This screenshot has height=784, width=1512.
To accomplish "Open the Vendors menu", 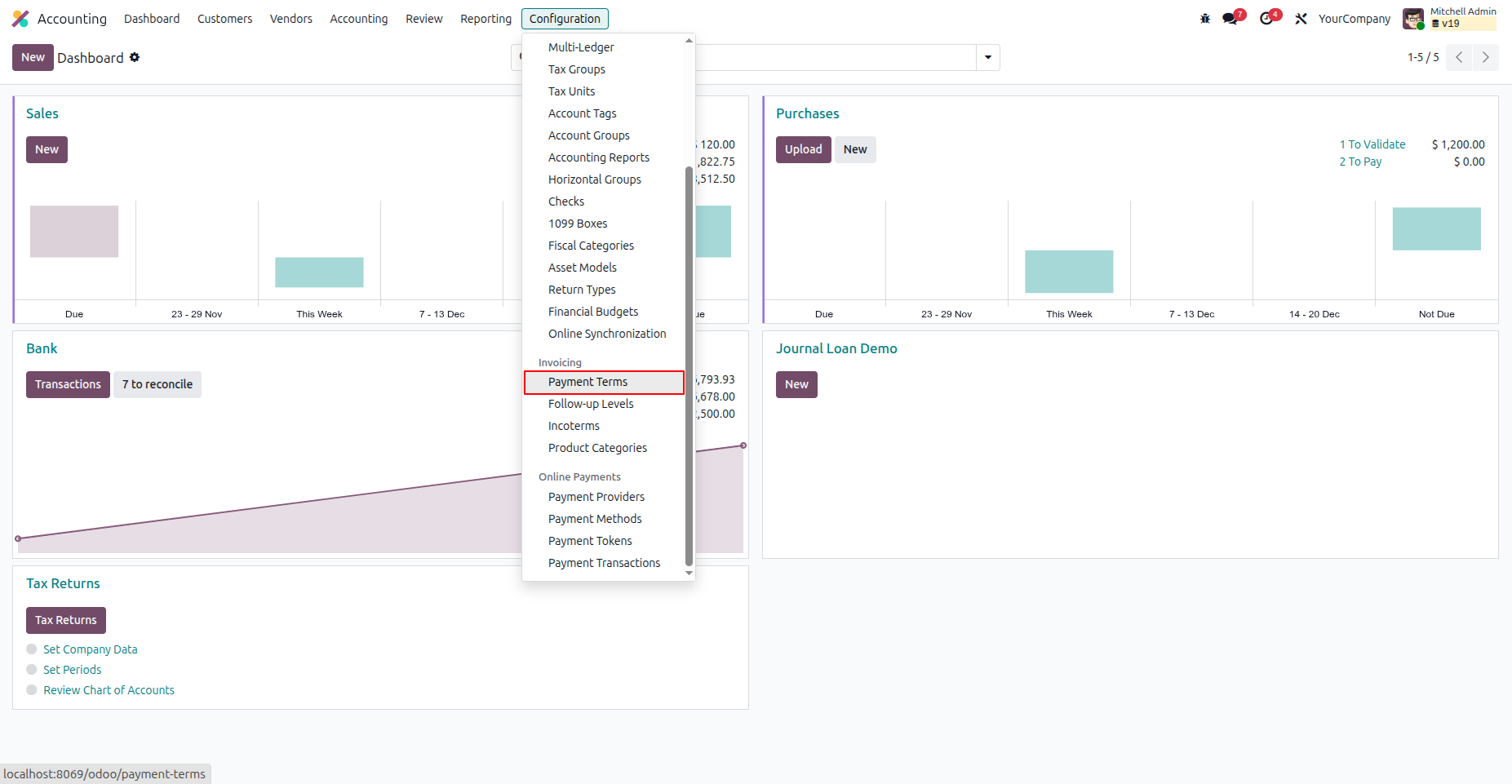I will (x=291, y=19).
